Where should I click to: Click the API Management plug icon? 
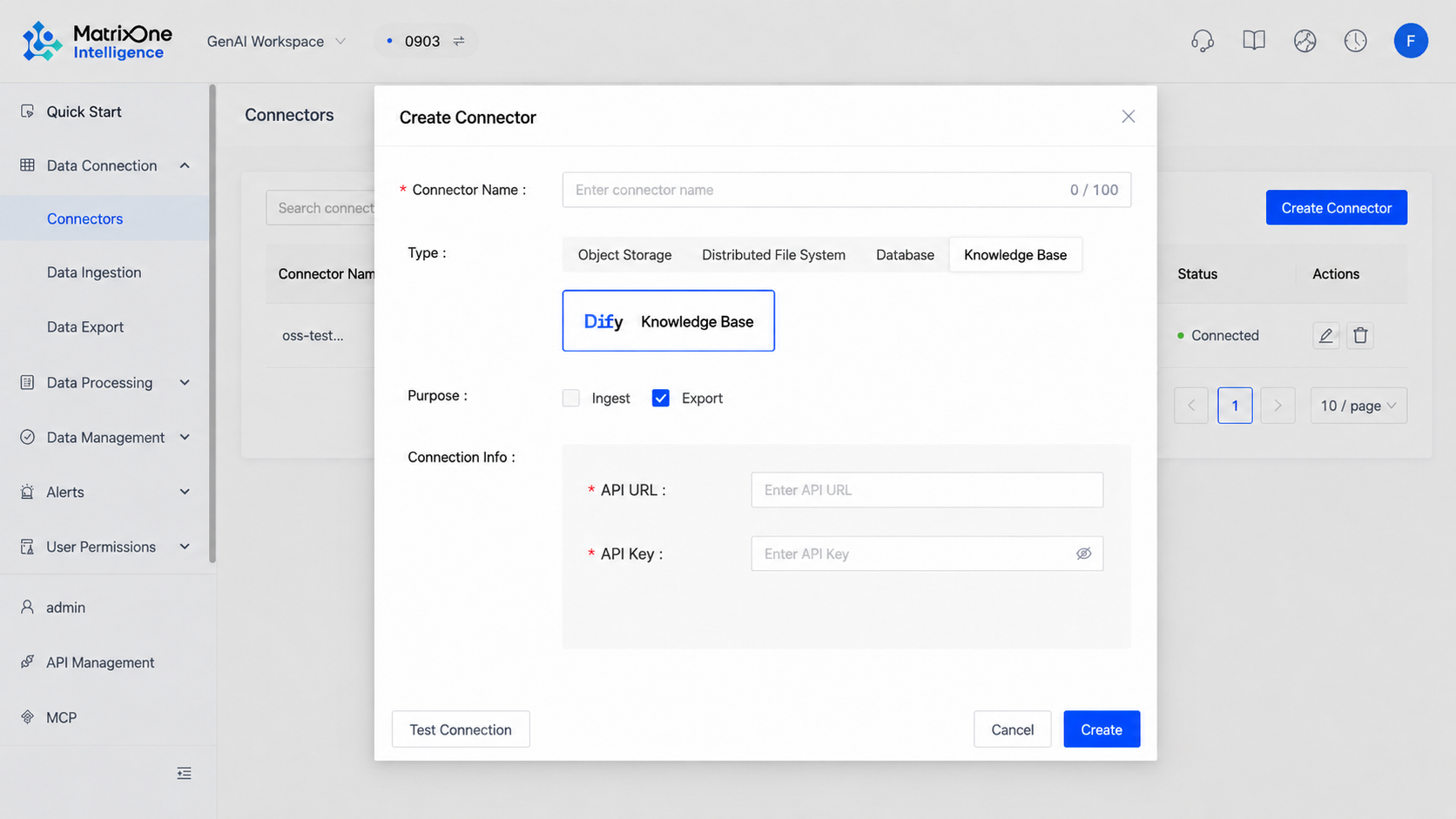pos(27,662)
